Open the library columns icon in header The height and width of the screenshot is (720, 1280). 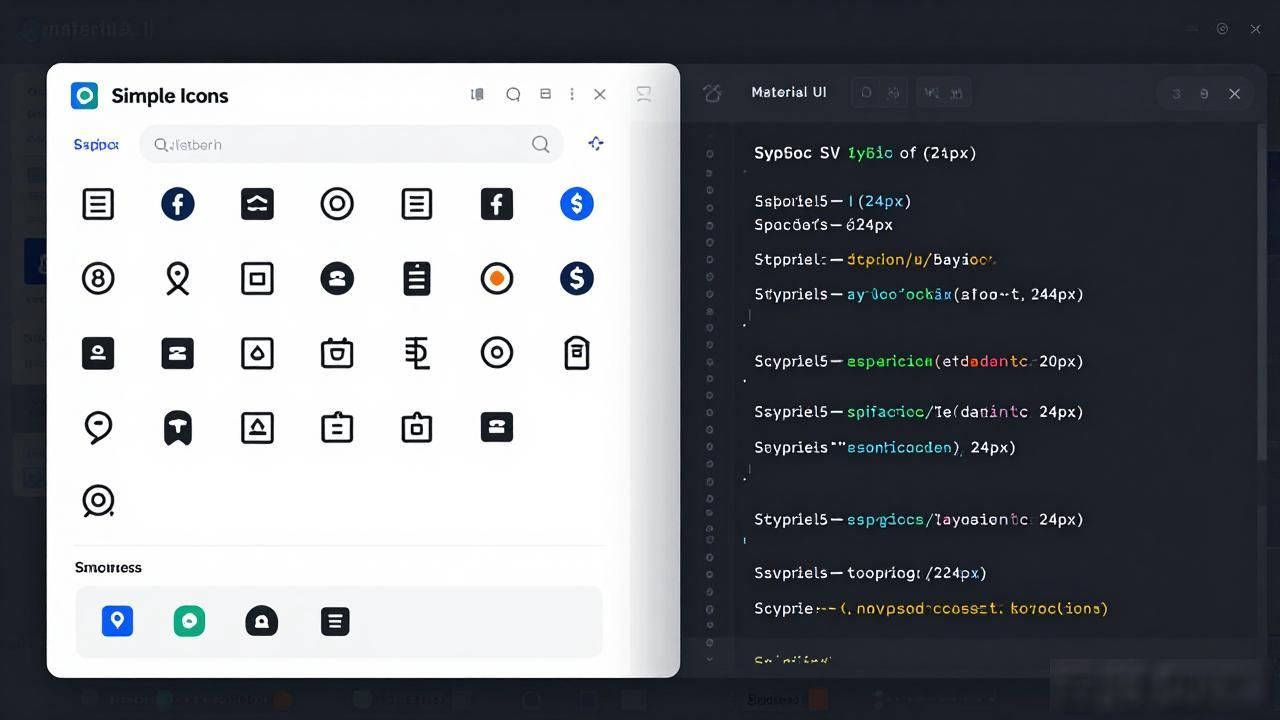click(x=477, y=94)
